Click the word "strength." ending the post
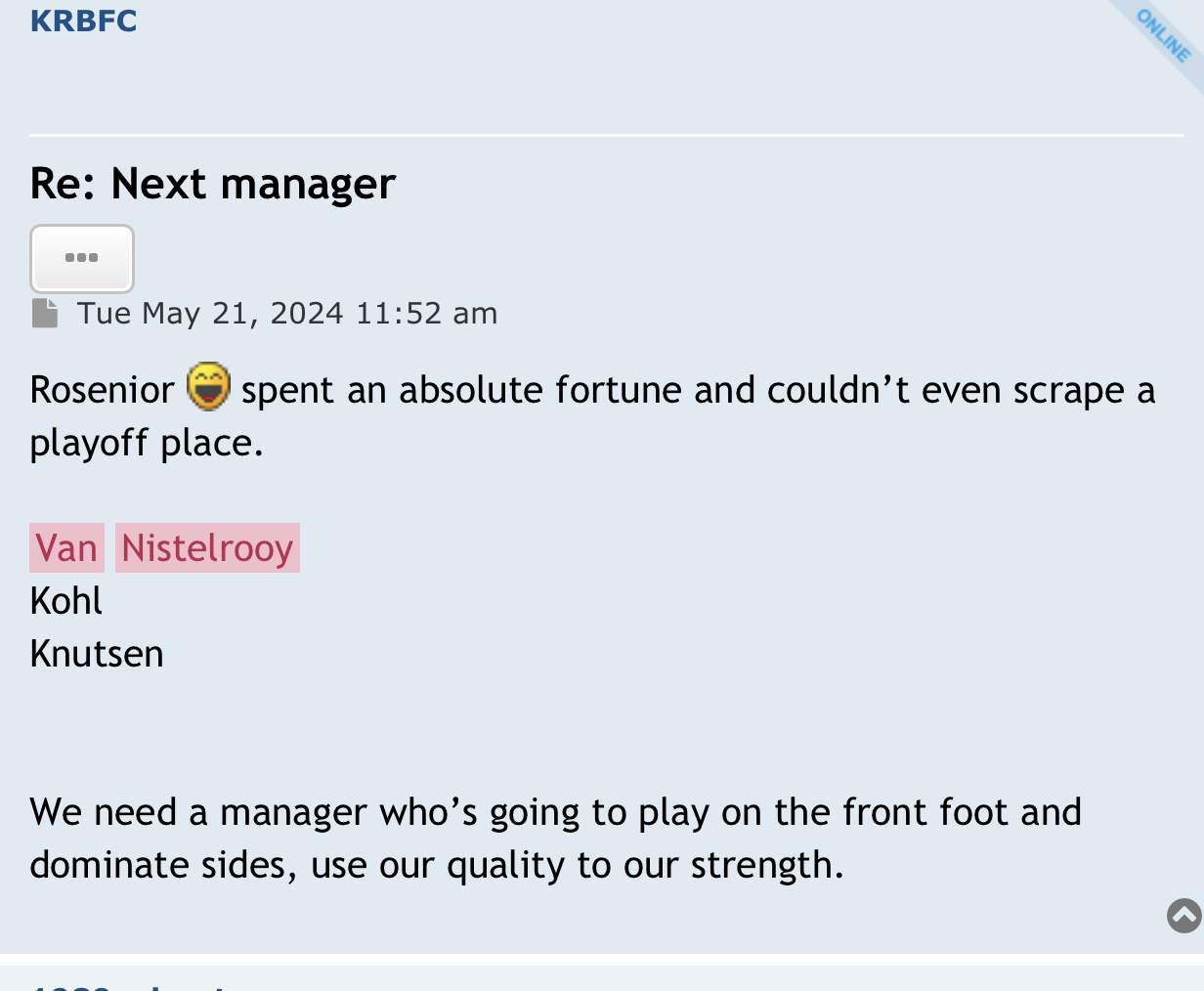The image size is (1204, 991). (767, 865)
